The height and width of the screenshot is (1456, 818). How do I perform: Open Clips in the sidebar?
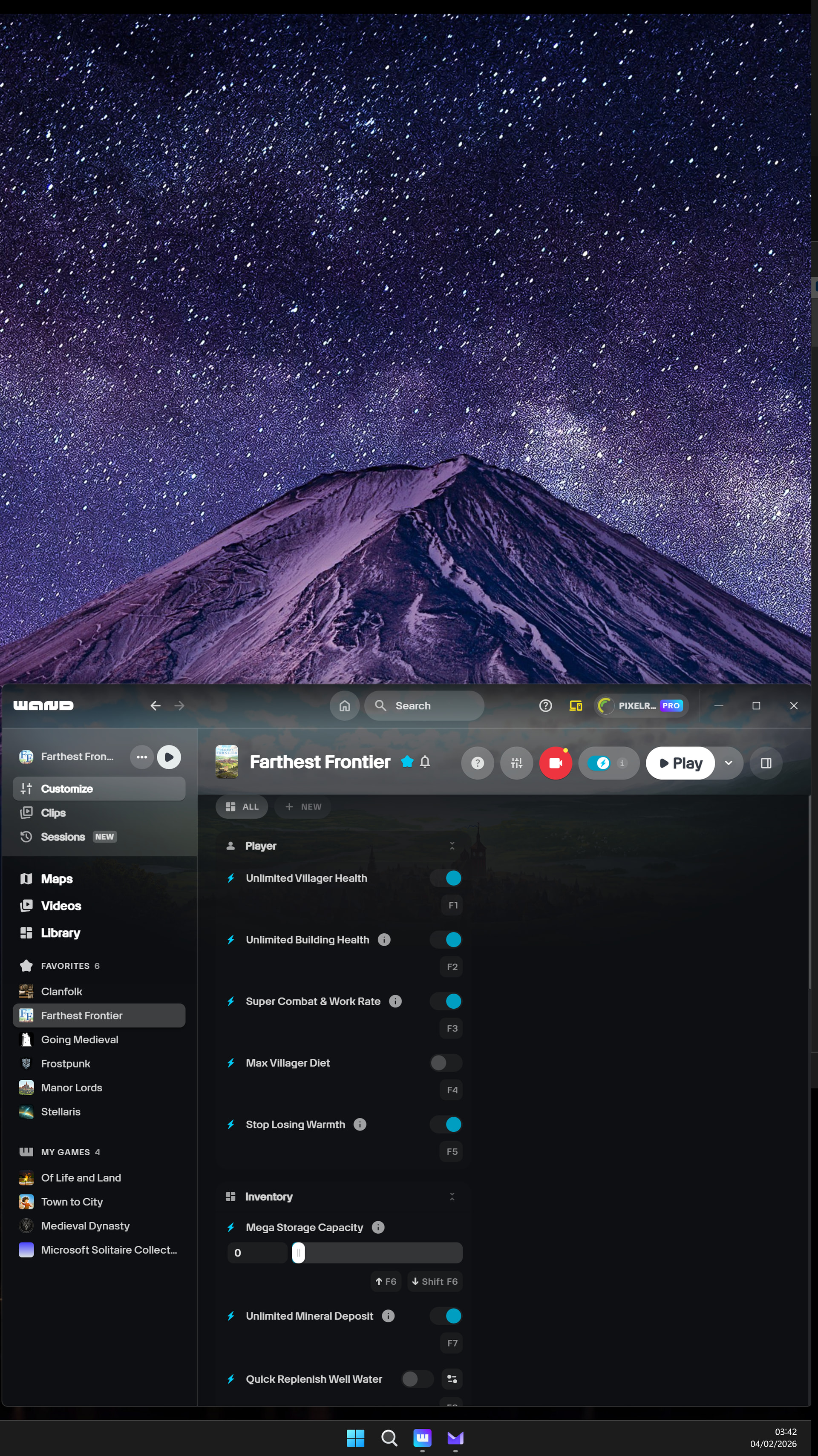pos(53,813)
